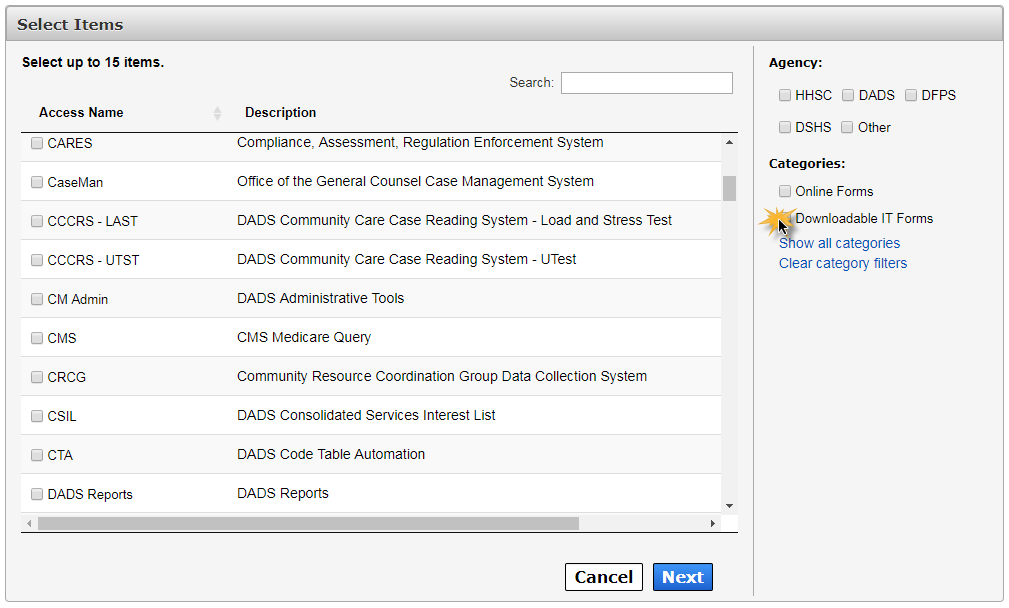This screenshot has width=1009, height=608.
Task: Click the 'DADS Administrative Tools' description
Action: [320, 299]
